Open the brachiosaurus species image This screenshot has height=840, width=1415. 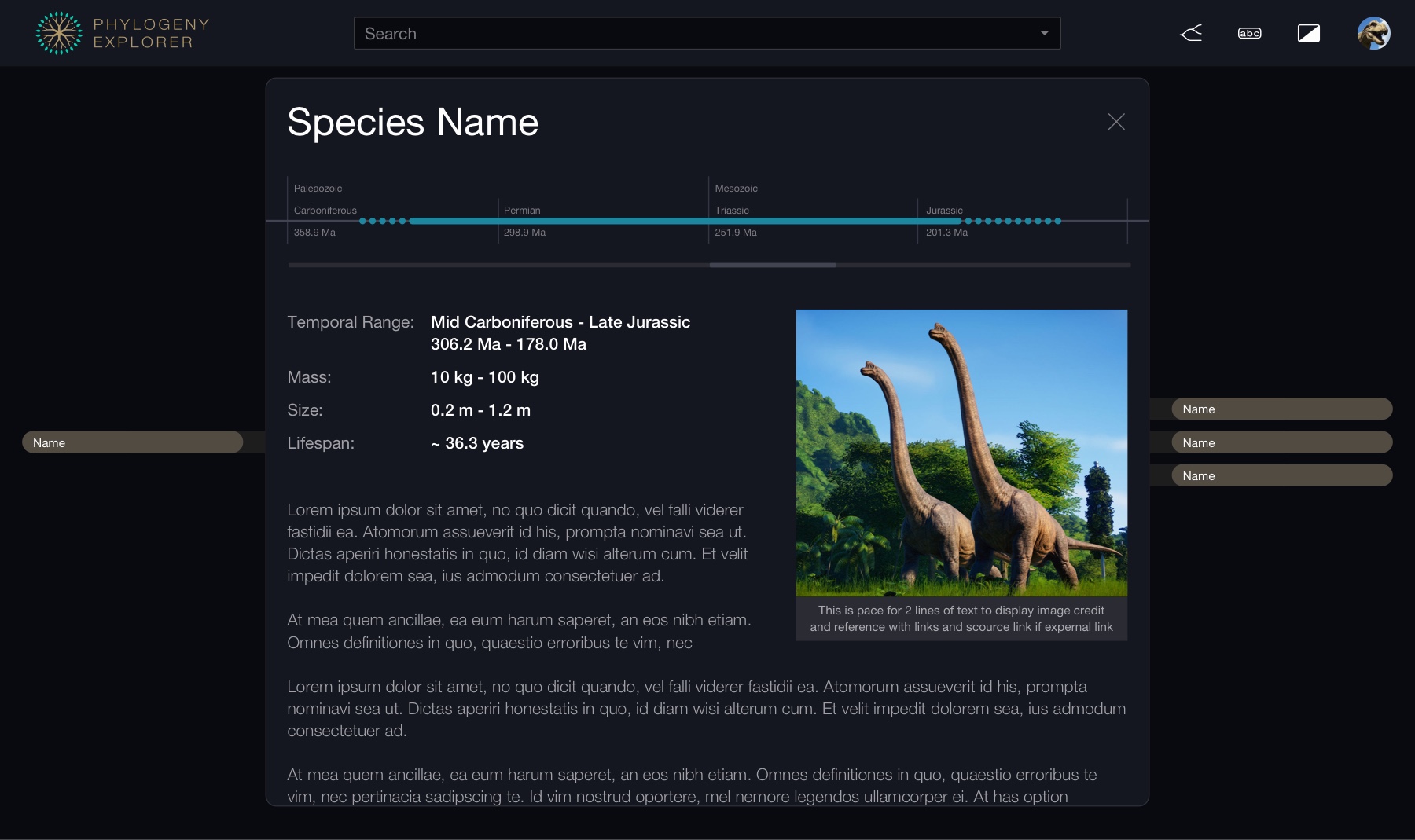click(961, 453)
